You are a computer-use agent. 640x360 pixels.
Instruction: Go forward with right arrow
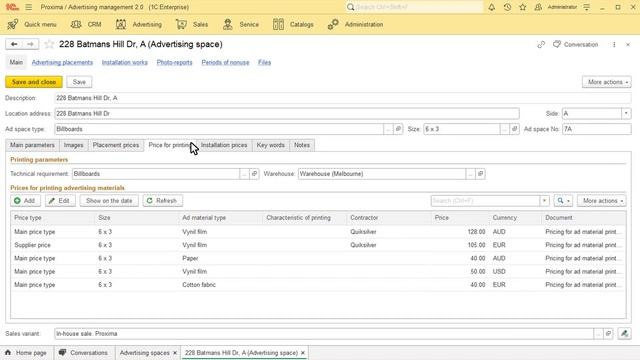click(x=31, y=44)
